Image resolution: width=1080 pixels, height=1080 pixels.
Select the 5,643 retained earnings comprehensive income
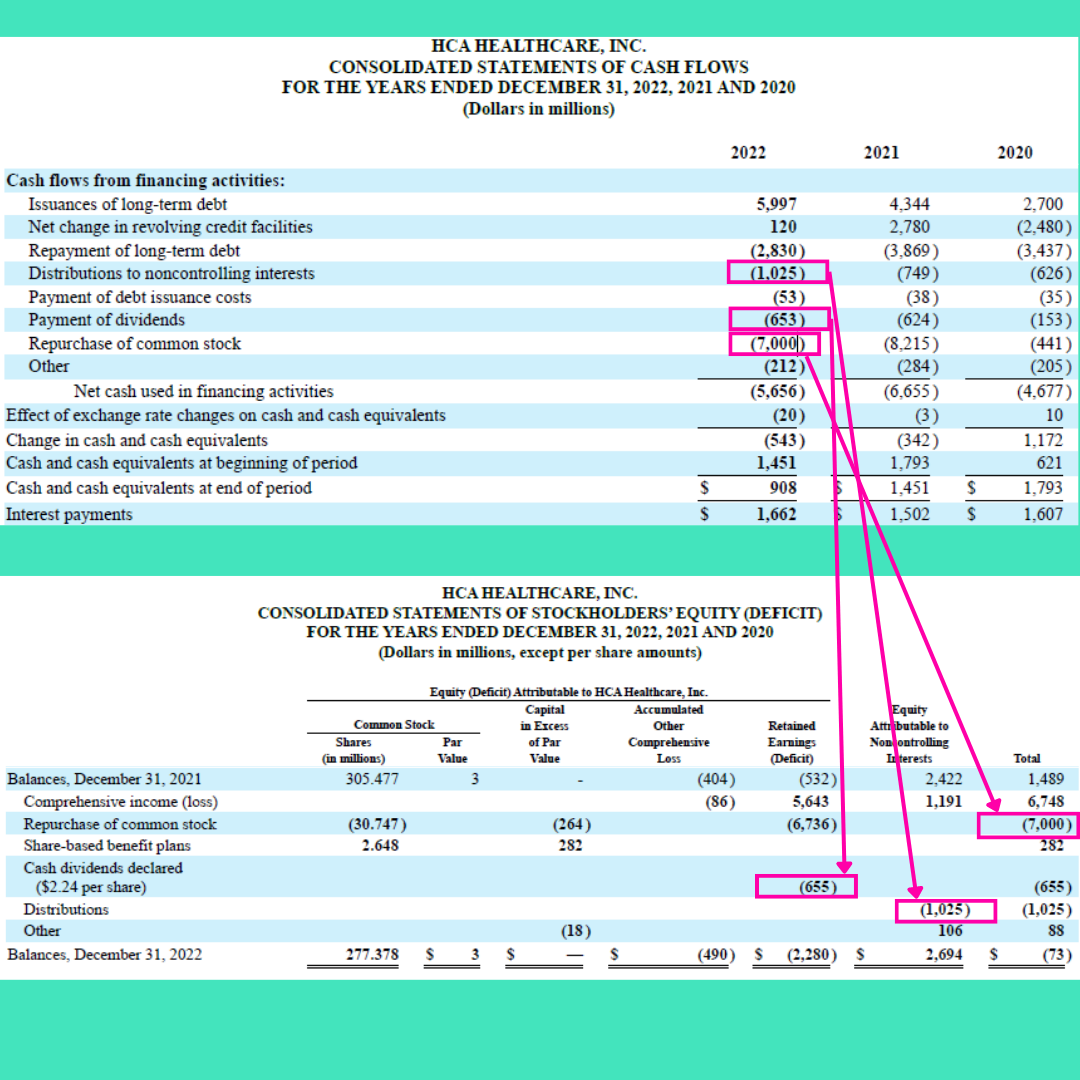[811, 802]
